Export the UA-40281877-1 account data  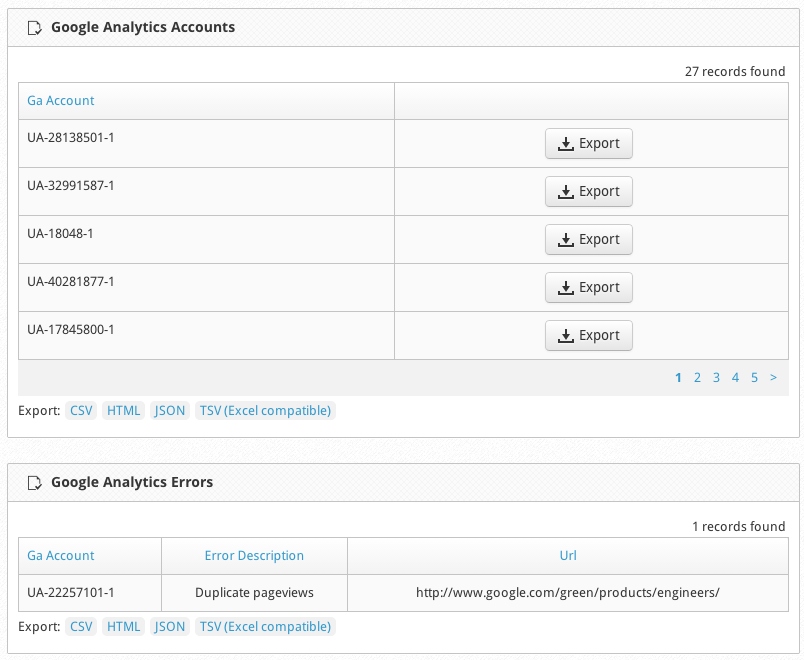(x=589, y=287)
